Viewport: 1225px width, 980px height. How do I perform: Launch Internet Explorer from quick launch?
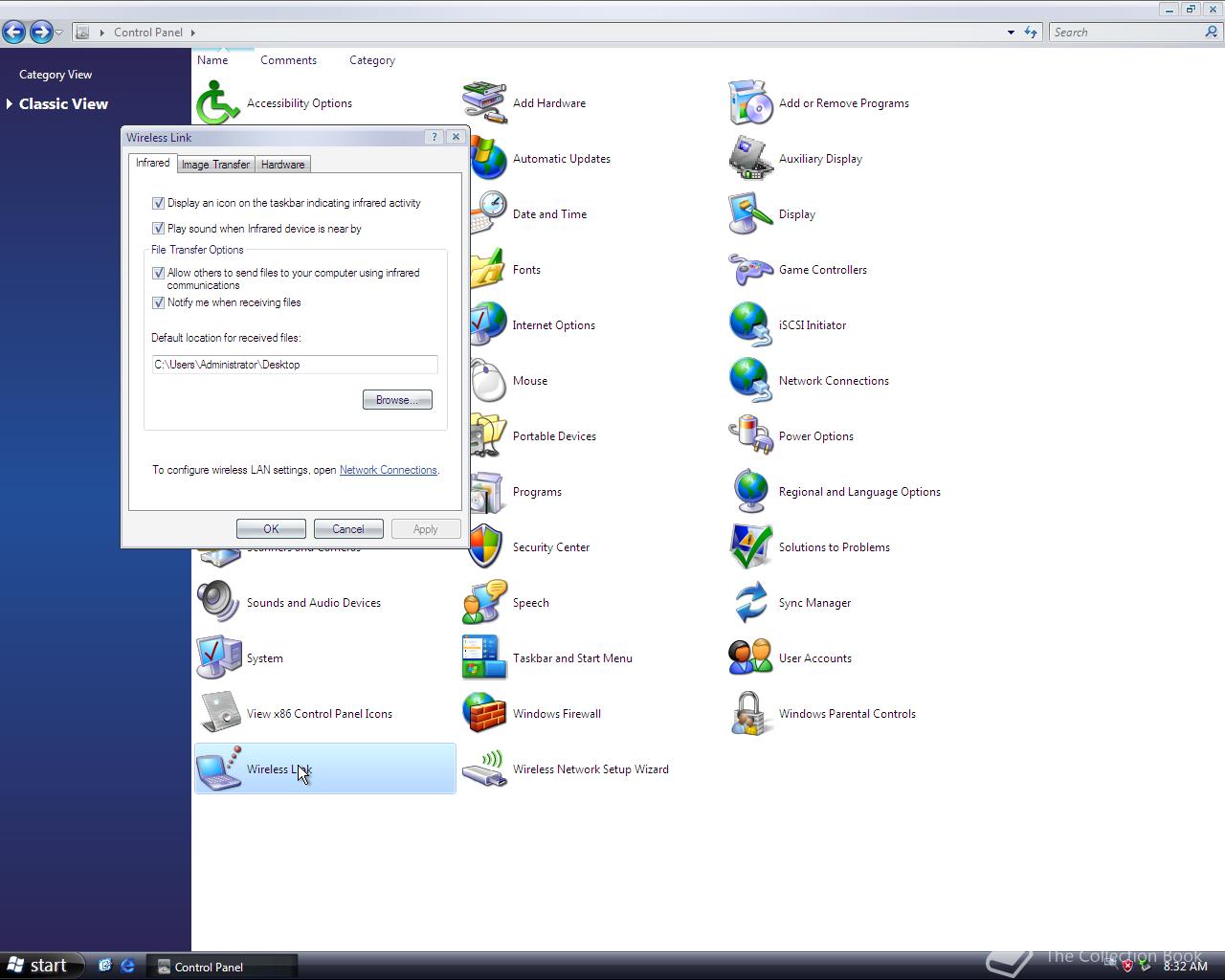pyautogui.click(x=127, y=966)
